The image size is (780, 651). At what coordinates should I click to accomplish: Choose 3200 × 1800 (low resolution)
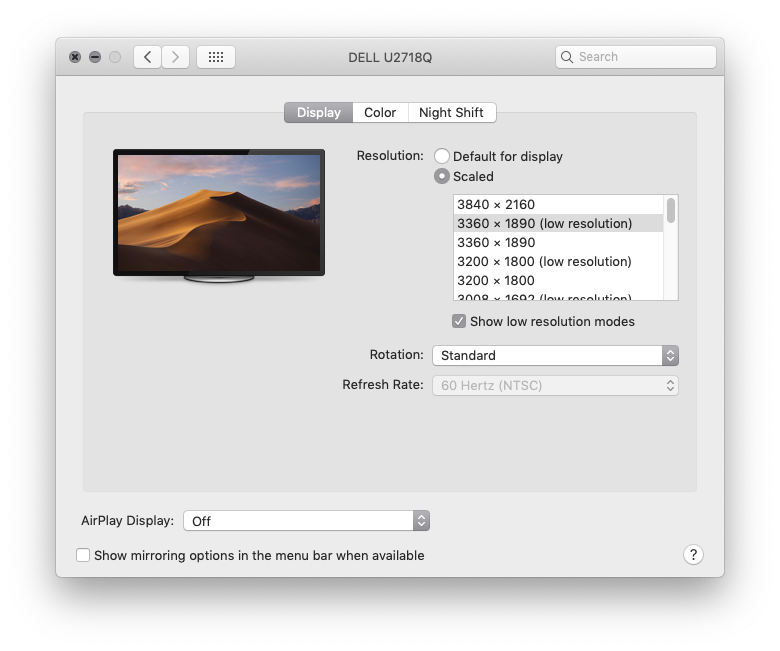[x=558, y=261]
